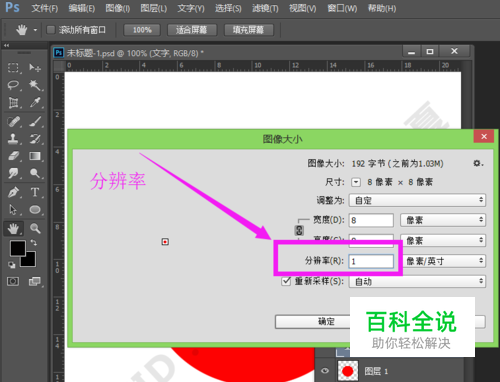Click the 100% zoom button

pyautogui.click(x=142, y=30)
